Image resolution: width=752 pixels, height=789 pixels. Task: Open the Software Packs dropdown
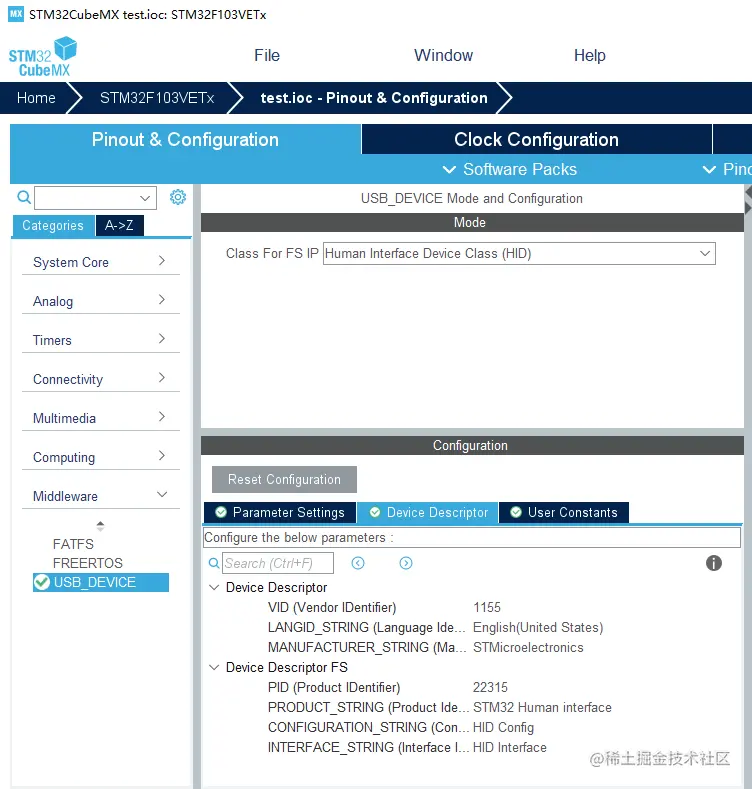point(509,169)
